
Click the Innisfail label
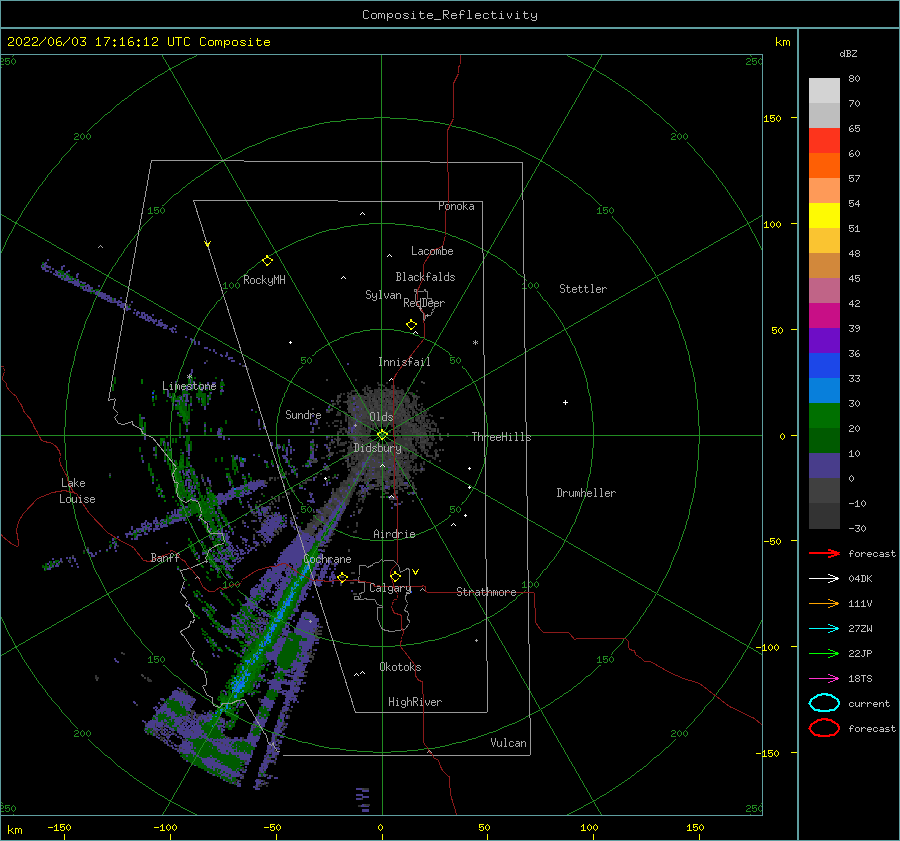(x=404, y=362)
